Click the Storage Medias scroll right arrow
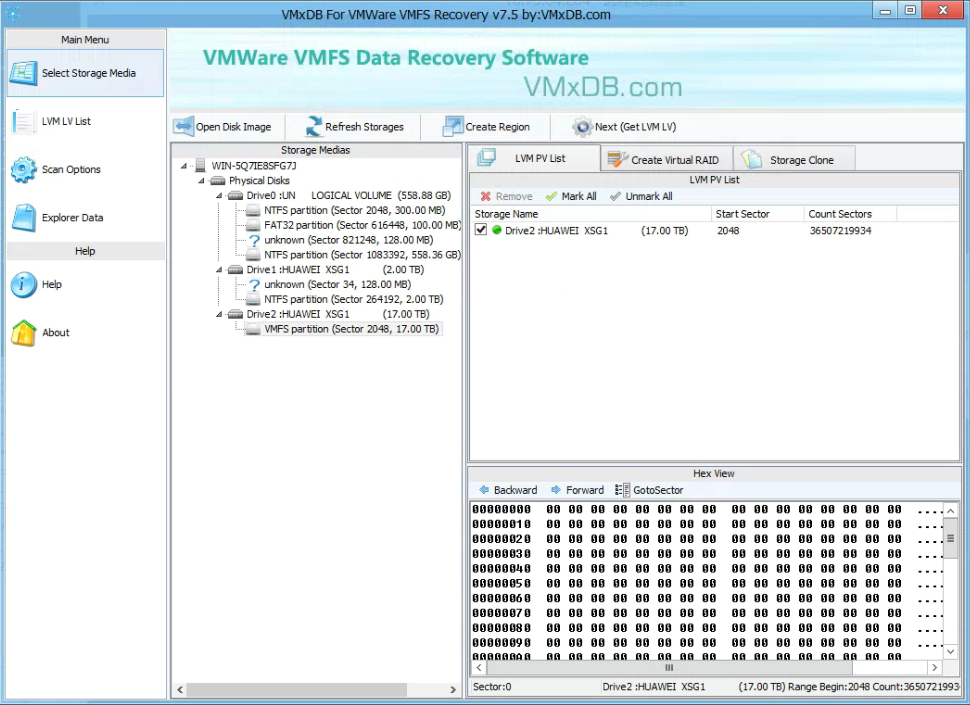The image size is (970, 705). coord(453,689)
